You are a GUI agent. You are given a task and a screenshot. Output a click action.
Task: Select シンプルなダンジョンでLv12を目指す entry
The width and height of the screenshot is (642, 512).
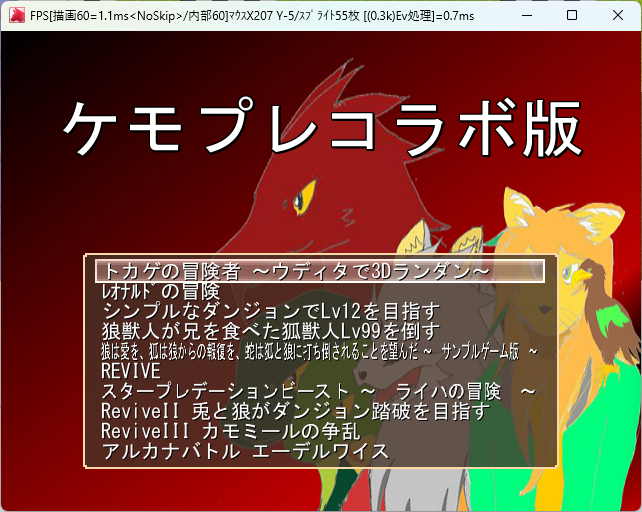coord(271,311)
